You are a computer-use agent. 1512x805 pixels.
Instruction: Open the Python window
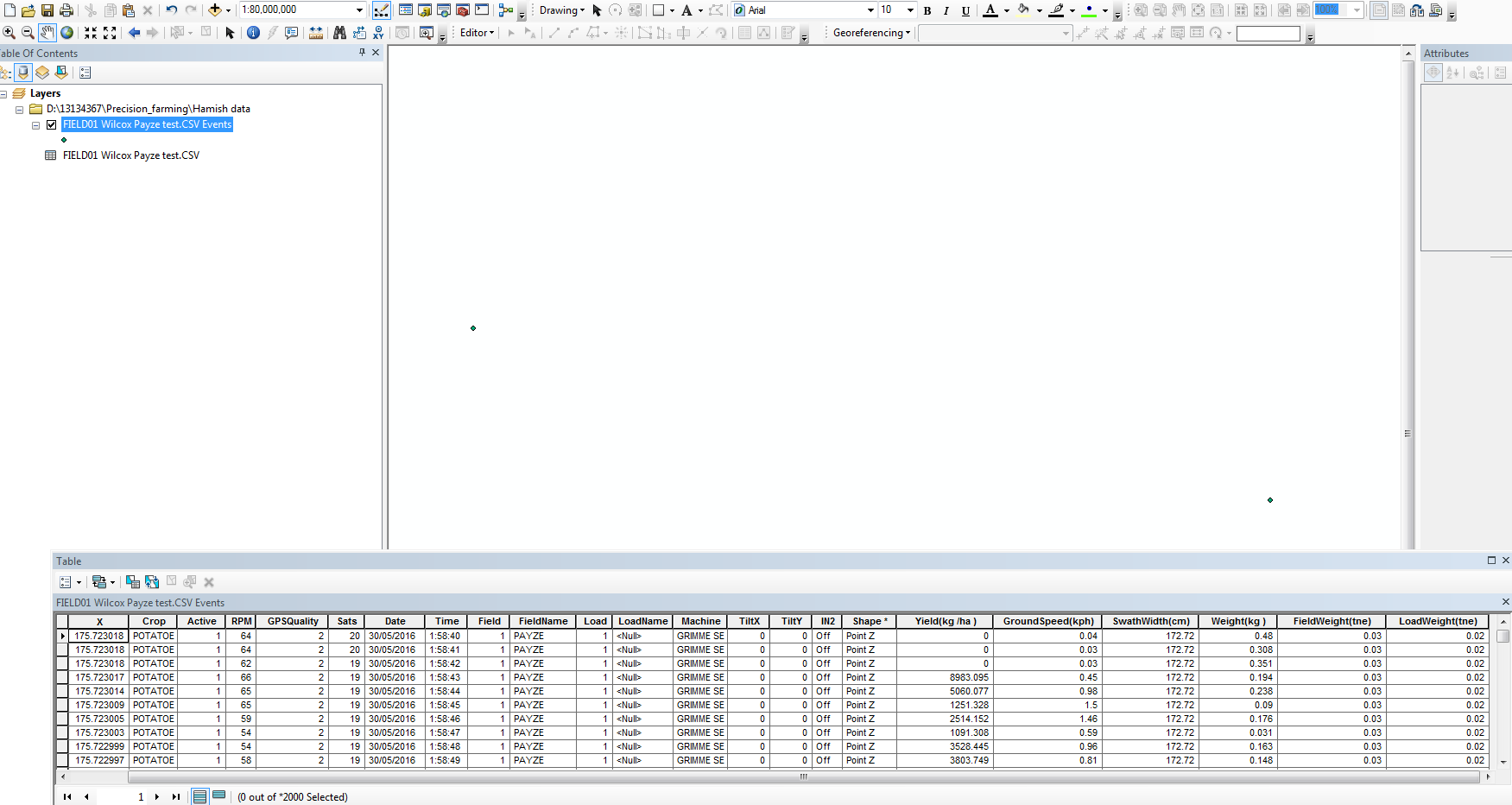point(482,10)
